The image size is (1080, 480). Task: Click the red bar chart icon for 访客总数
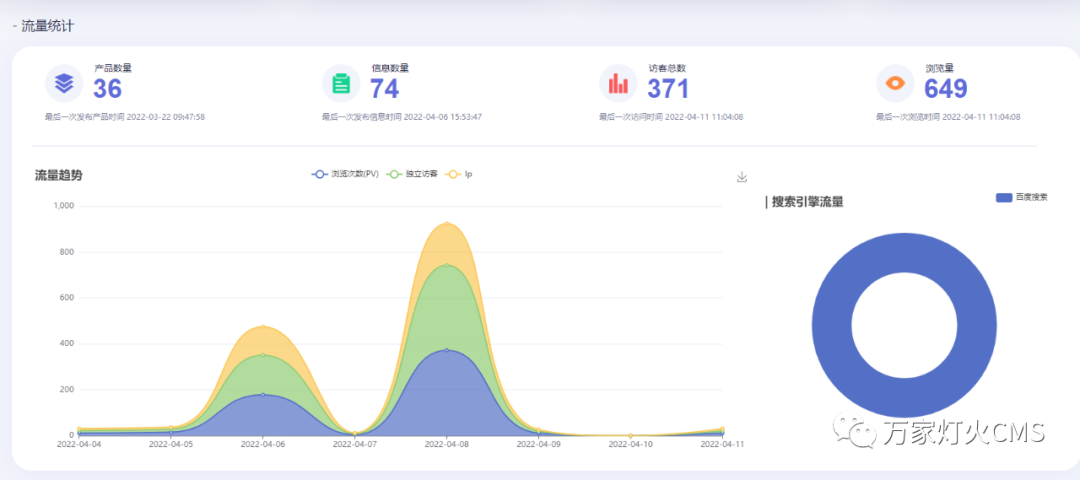pyautogui.click(x=618, y=84)
